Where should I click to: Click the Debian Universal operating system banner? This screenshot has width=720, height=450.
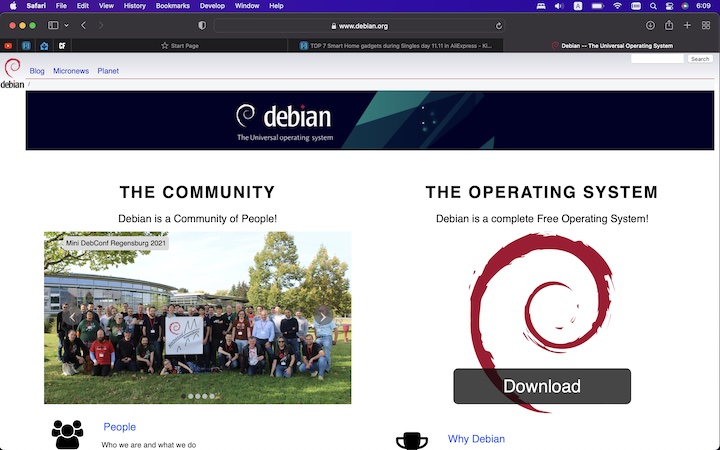tap(370, 120)
